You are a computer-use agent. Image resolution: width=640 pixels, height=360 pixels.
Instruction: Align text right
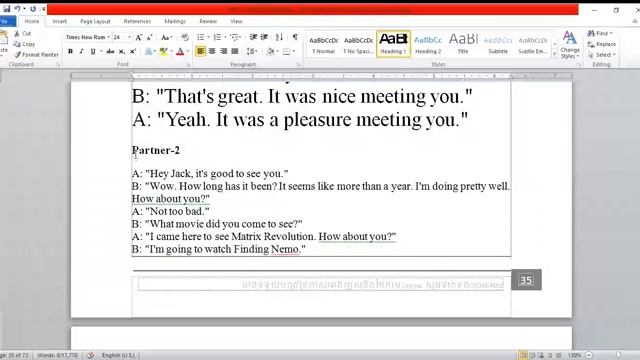(x=223, y=51)
